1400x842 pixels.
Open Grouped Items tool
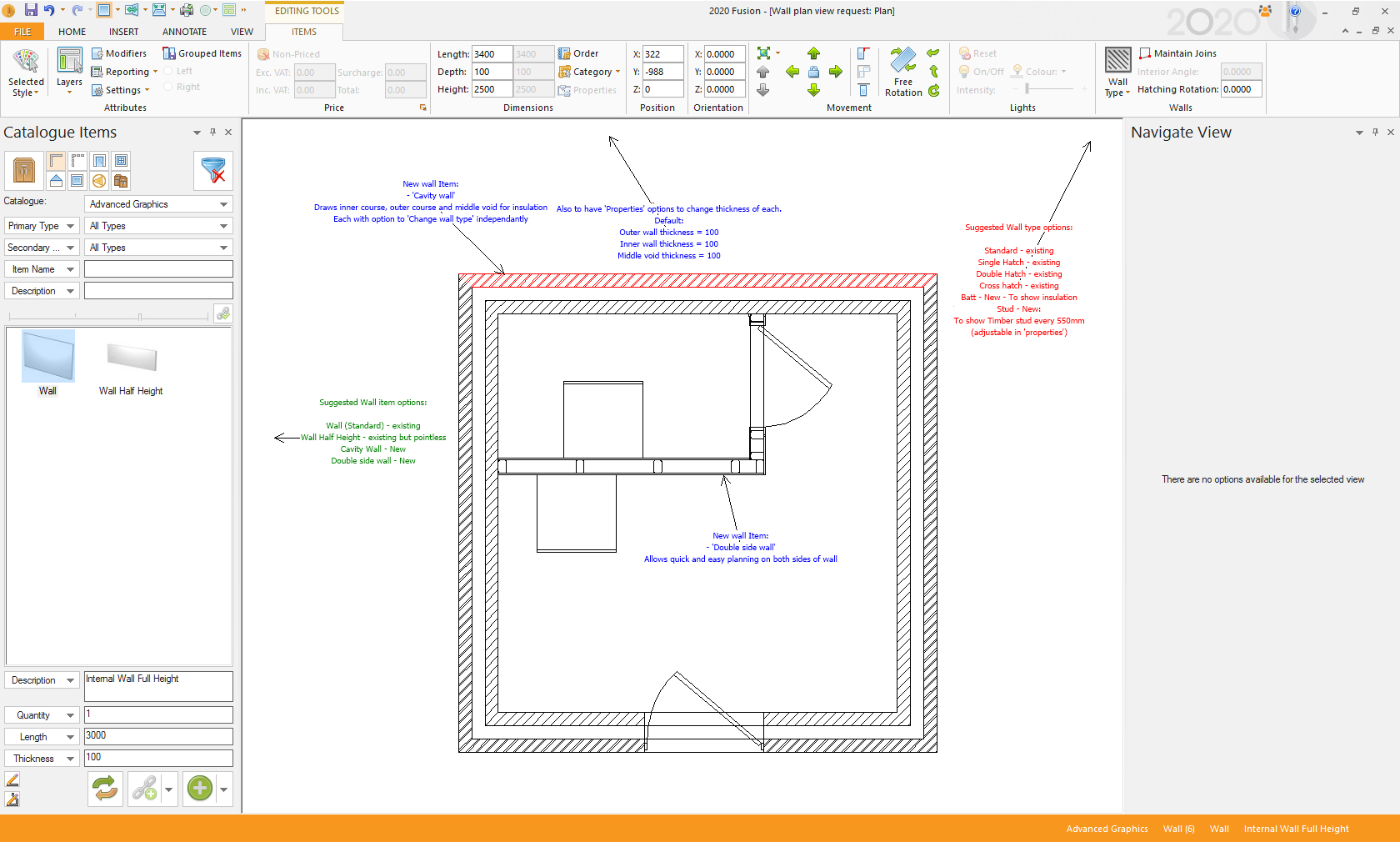202,53
